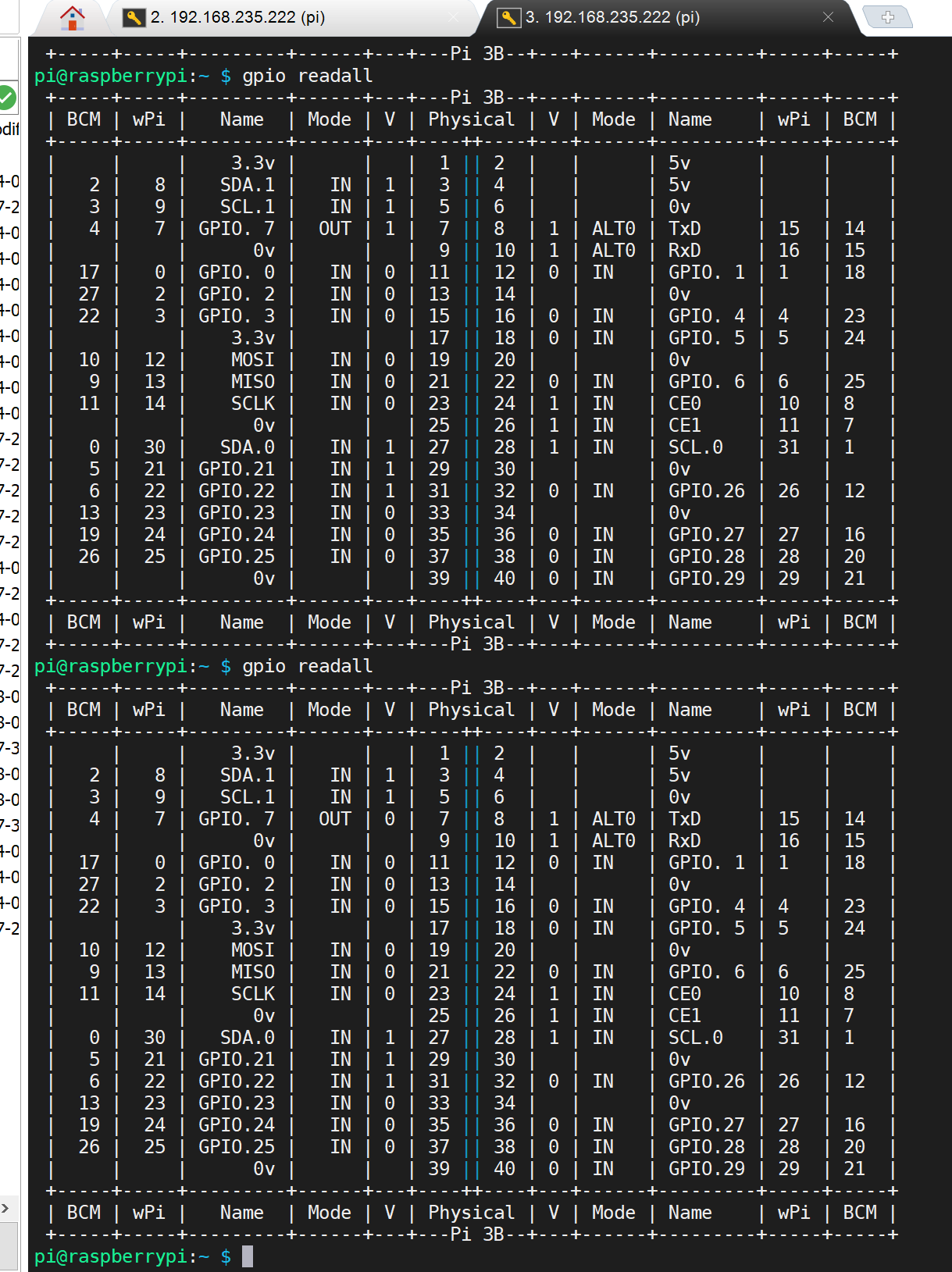
Task: Click 'SCL.0' in the first readall table
Action: tap(696, 447)
